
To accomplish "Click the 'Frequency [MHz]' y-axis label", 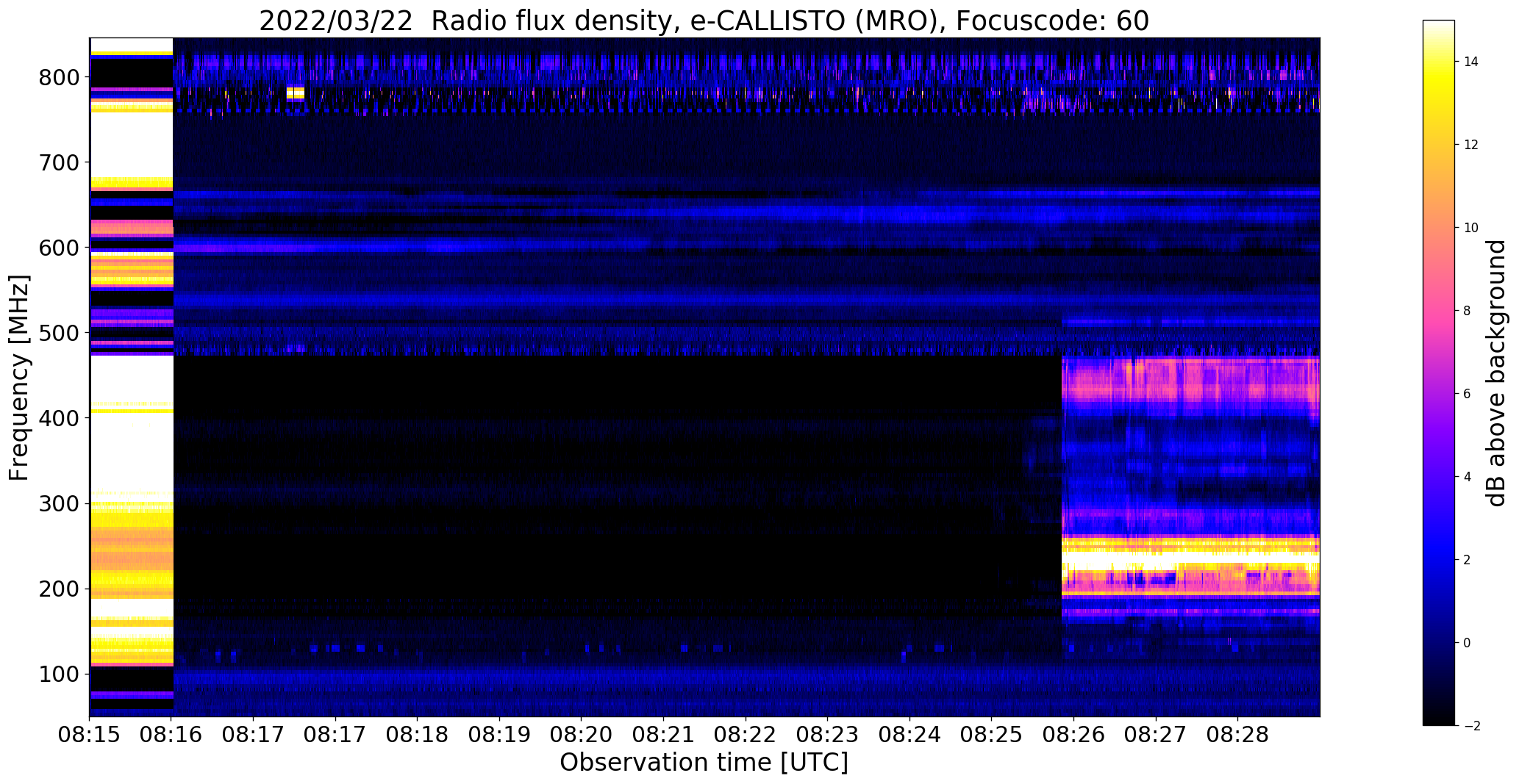I will click(x=20, y=378).
